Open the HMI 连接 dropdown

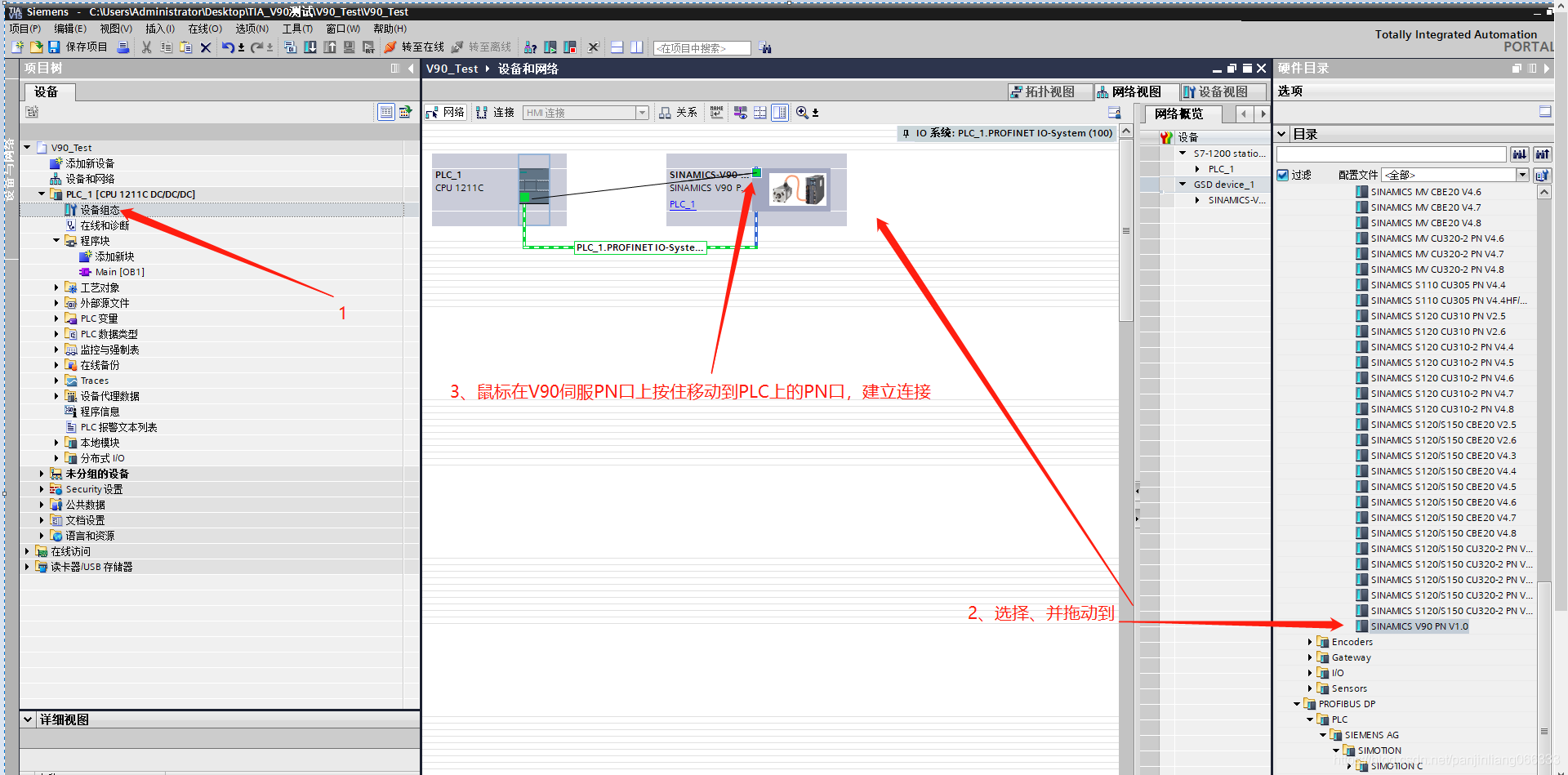643,113
